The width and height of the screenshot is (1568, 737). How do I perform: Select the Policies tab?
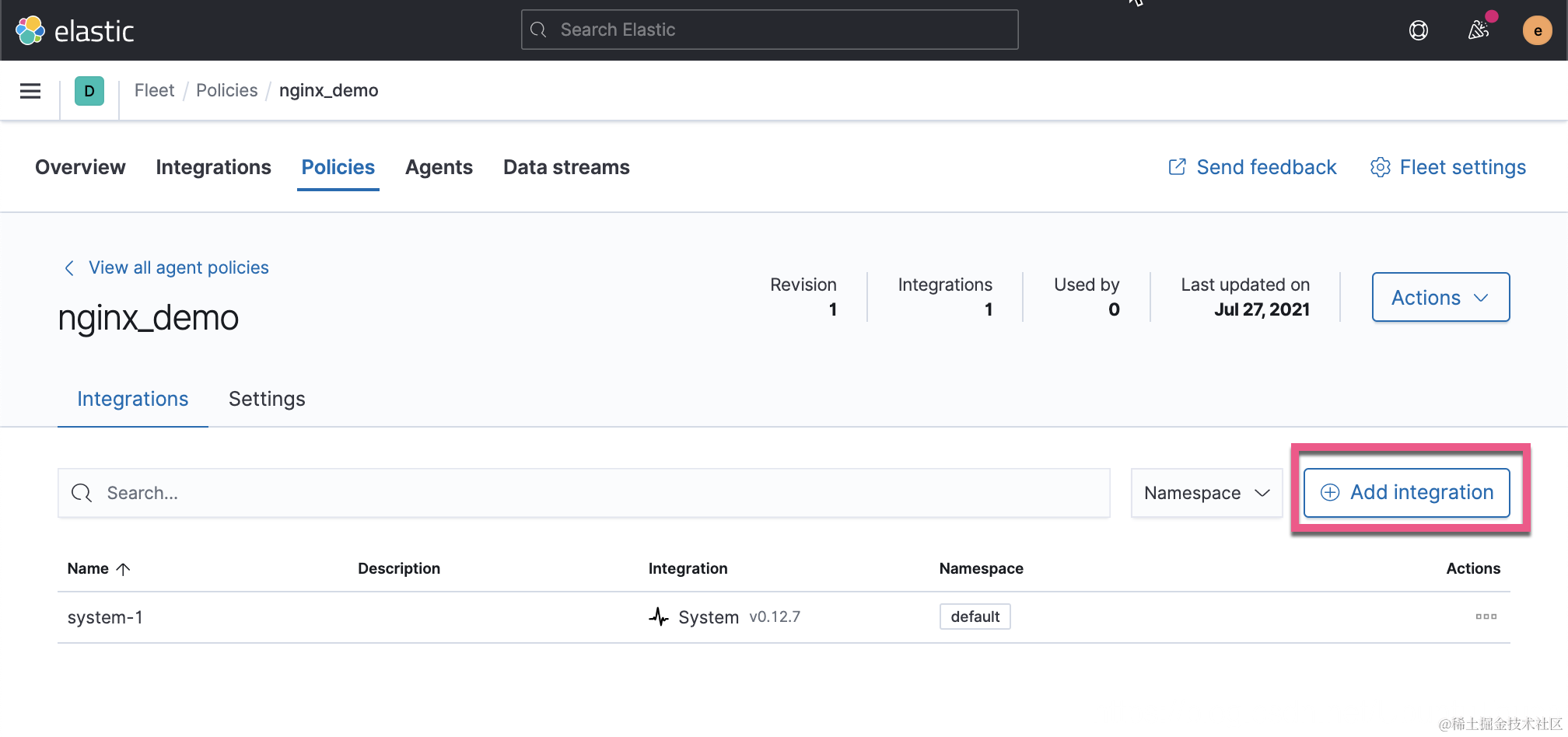[338, 167]
